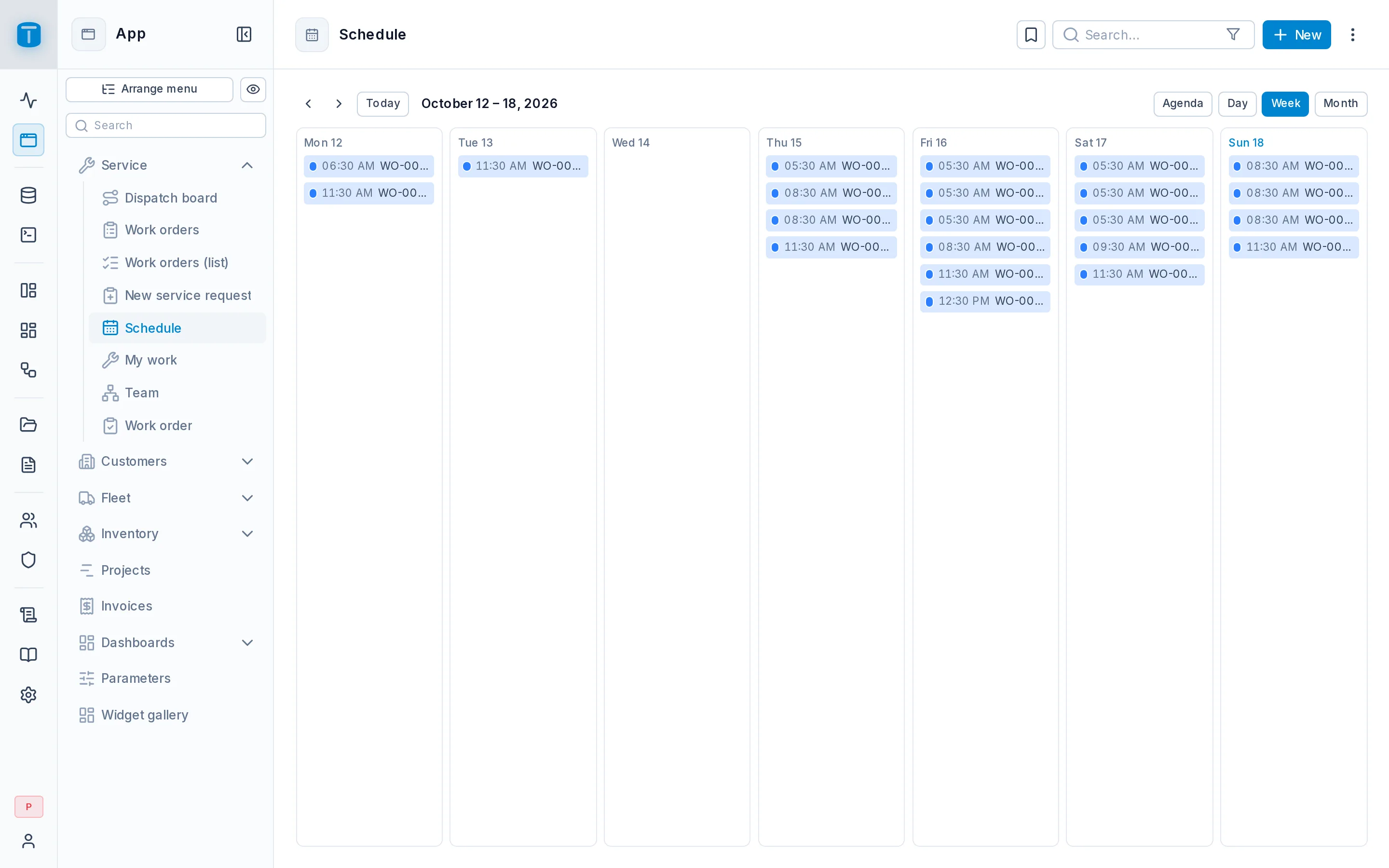Switch to Month view
Viewport: 1389px width, 868px height.
click(x=1340, y=104)
